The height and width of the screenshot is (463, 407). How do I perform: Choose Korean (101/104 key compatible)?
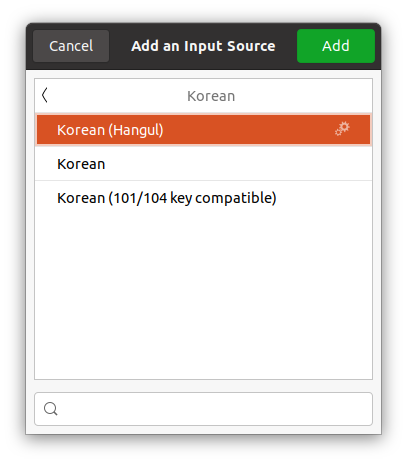pyautogui.click(x=203, y=198)
